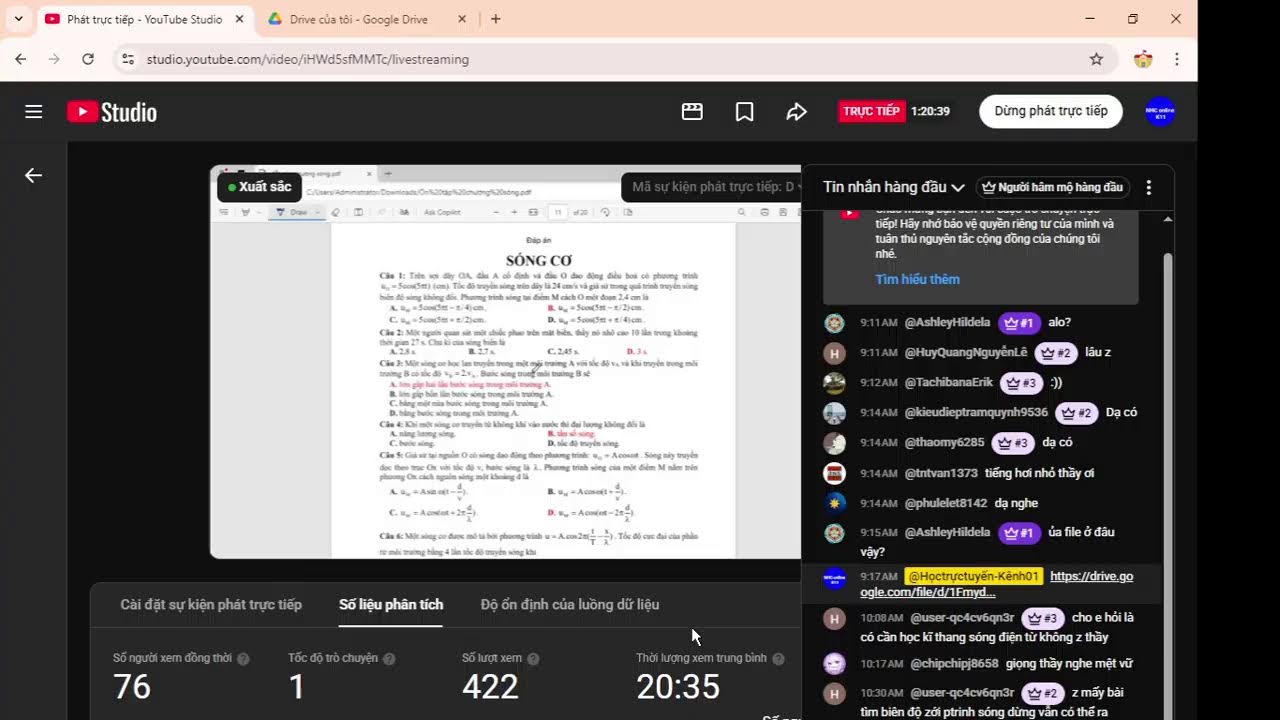Expand the Tin nhắn hàng đầu dropdown
Image resolution: width=1280 pixels, height=720 pixels.
(893, 187)
